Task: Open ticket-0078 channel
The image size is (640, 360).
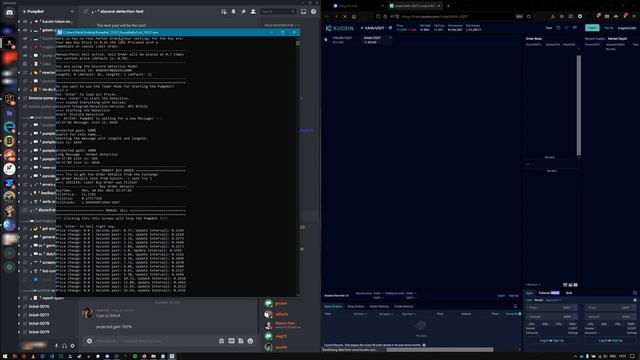Action: (x=39, y=323)
